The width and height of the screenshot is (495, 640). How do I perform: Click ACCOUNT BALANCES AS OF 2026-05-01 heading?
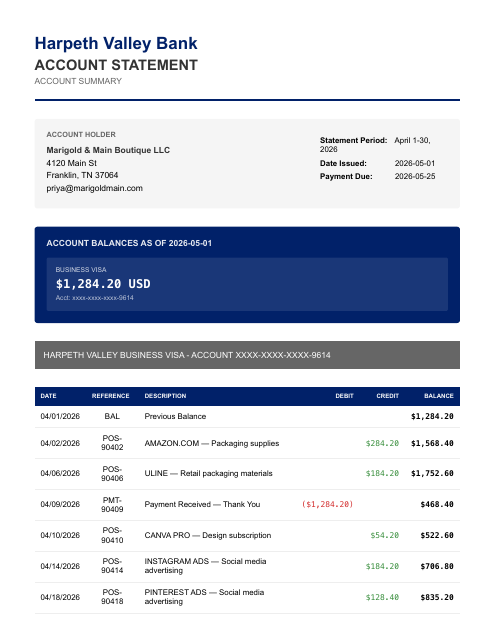coord(129,243)
